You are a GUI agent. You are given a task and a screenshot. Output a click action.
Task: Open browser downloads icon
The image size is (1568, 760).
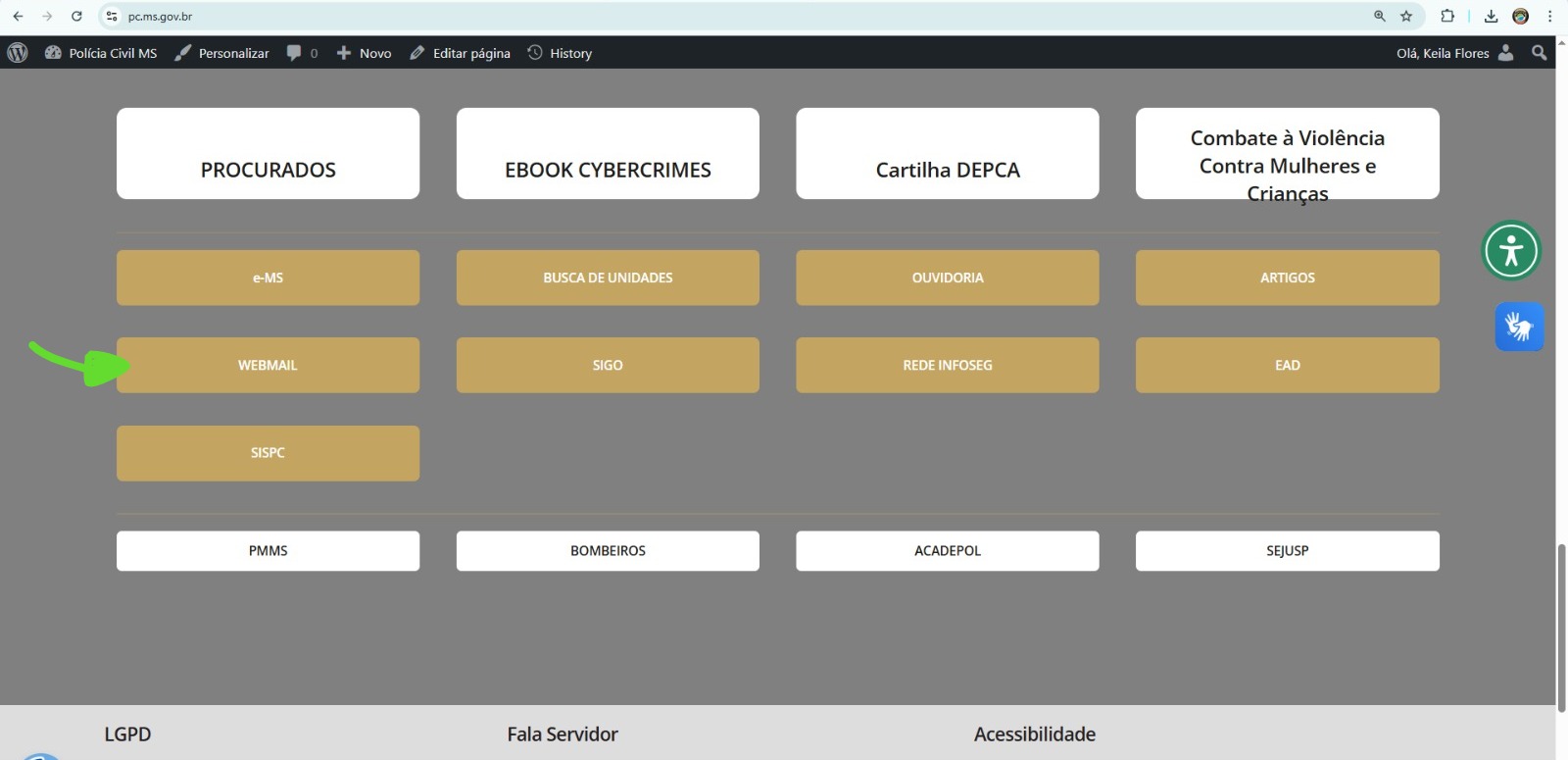[1491, 16]
